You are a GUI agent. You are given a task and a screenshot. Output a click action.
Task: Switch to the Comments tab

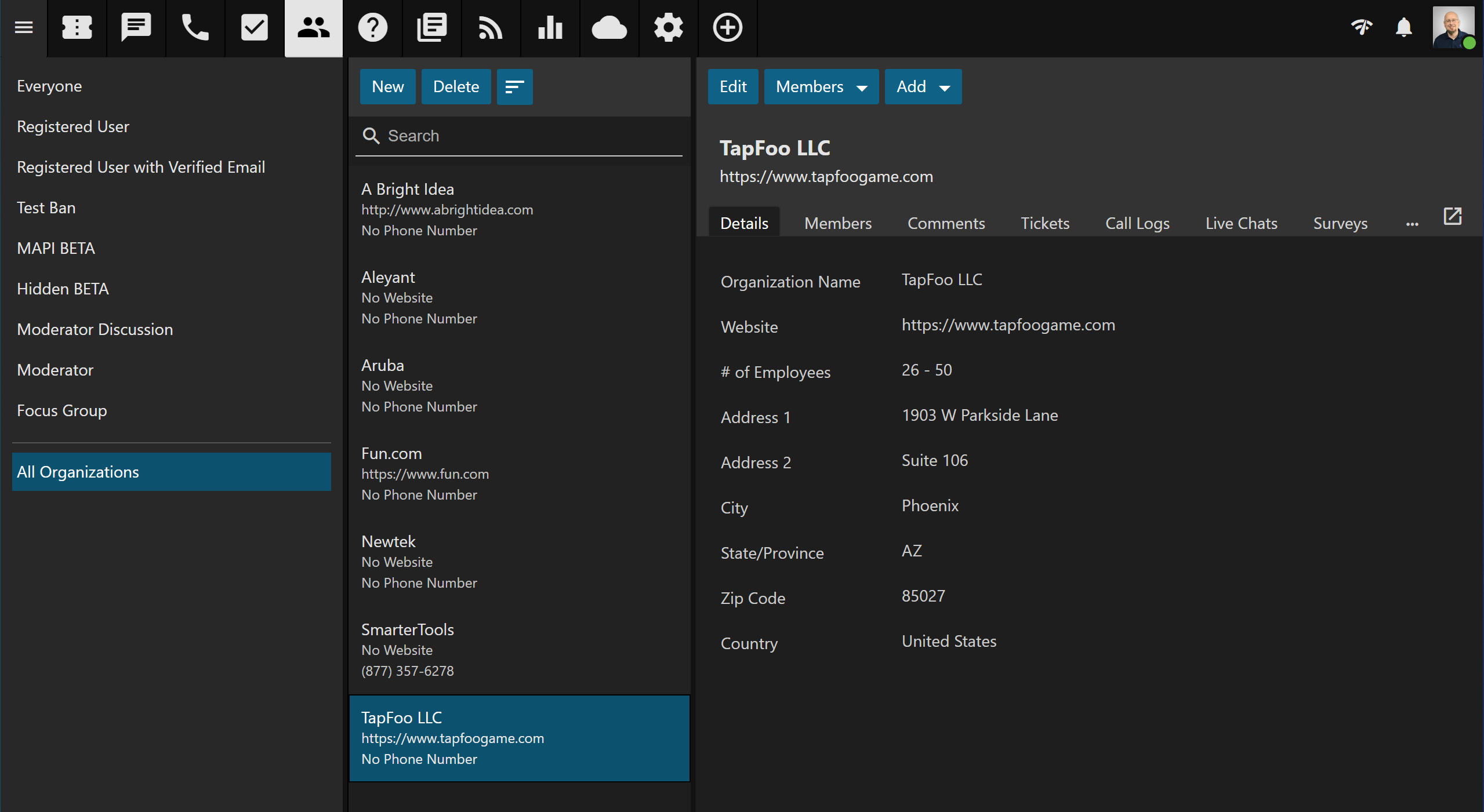pos(946,223)
